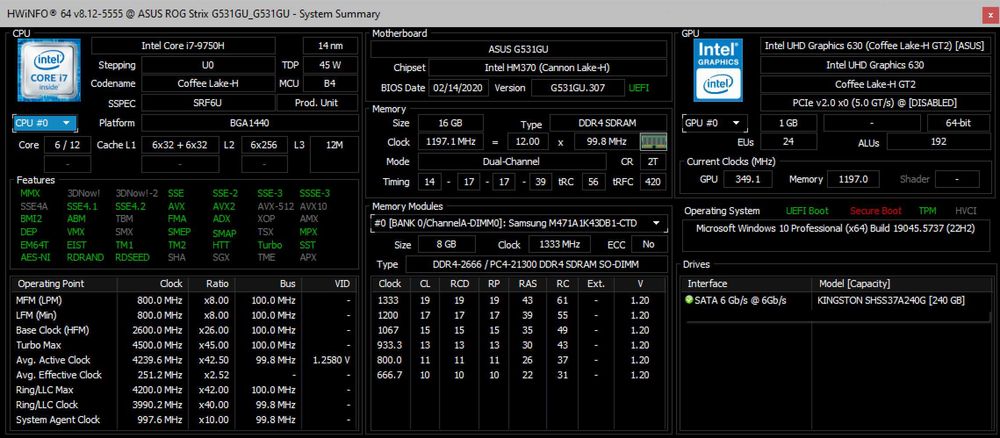Viewport: 1000px width, 438px height.
Task: Click the Intel Core i7 CPU logo
Action: click(49, 70)
